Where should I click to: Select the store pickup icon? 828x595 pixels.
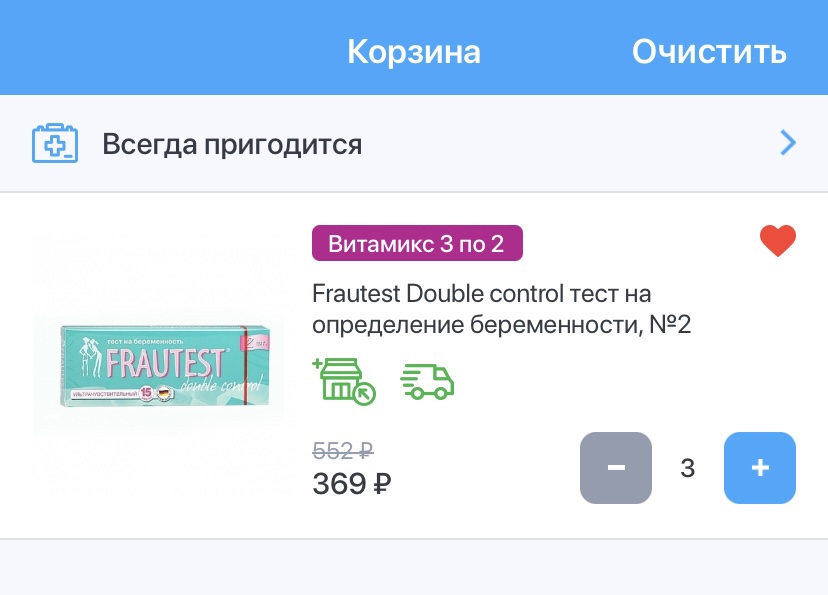point(344,381)
